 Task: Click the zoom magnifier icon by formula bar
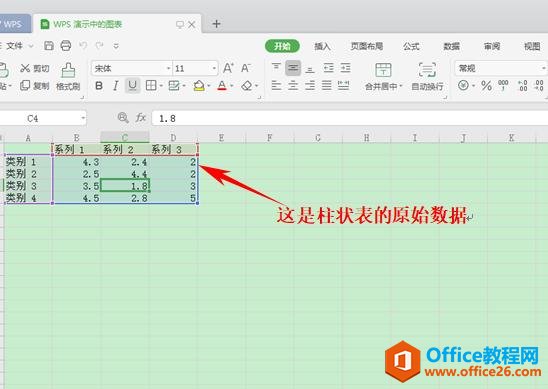pos(123,118)
